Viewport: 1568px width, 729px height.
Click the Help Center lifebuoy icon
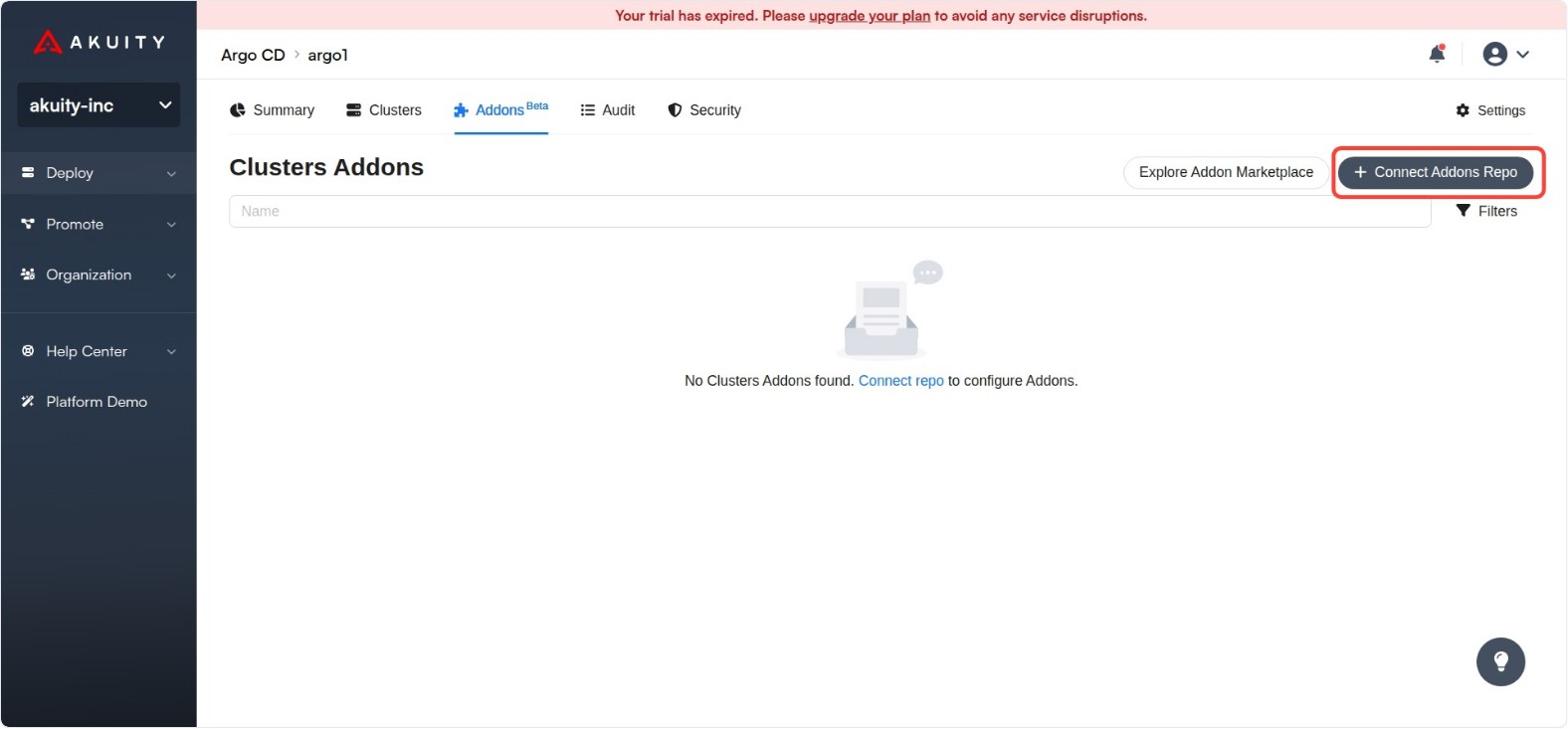click(x=28, y=351)
